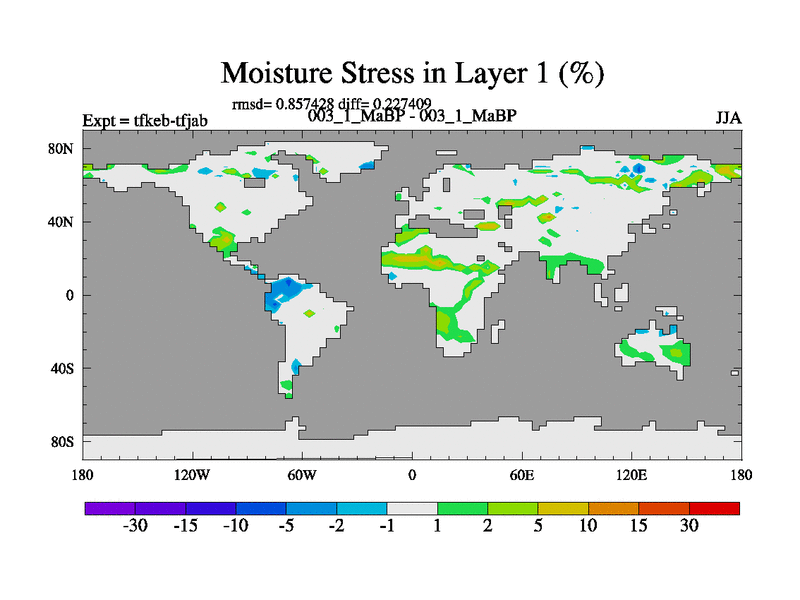Click the lime swatch between 2 and 5
This screenshot has width=800, height=600.
513,508
